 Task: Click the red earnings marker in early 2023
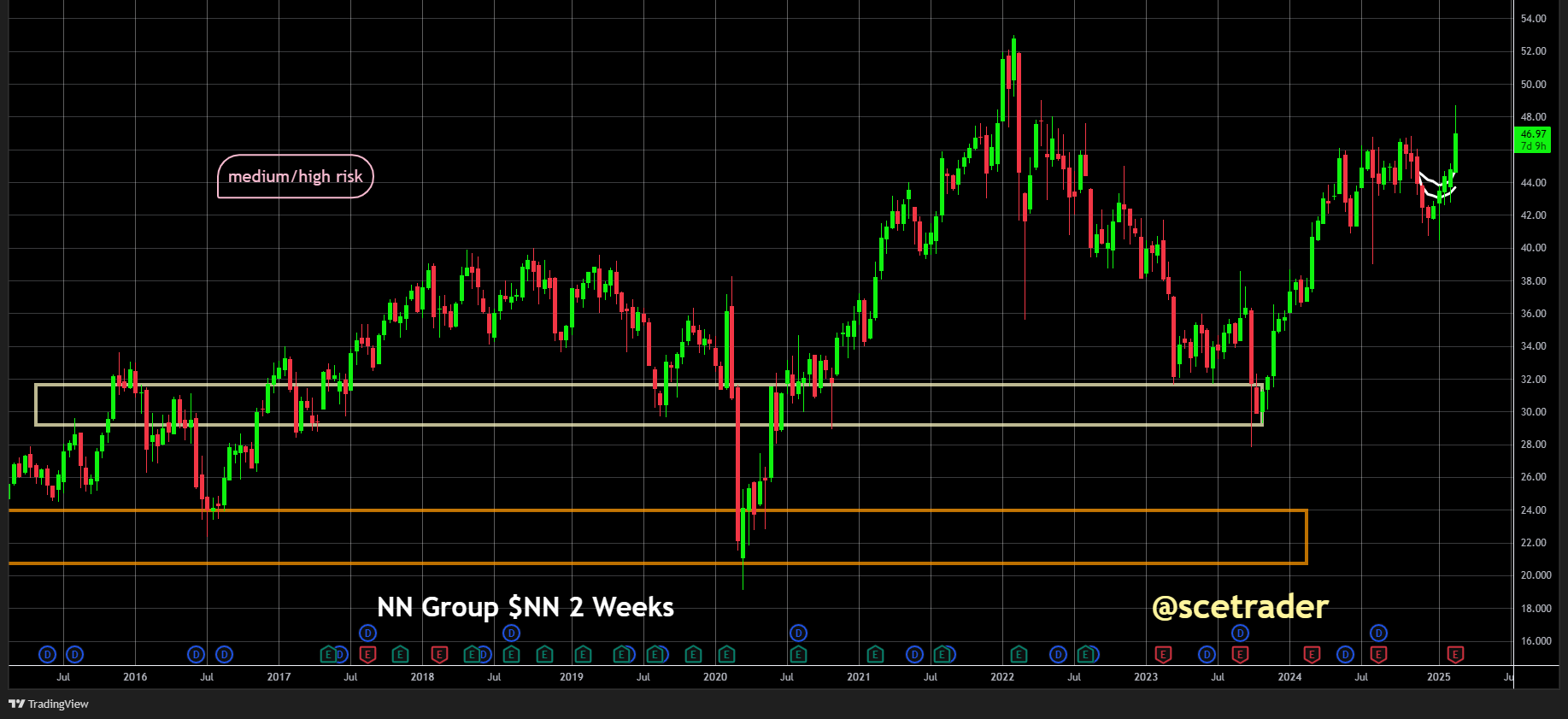pos(1162,654)
